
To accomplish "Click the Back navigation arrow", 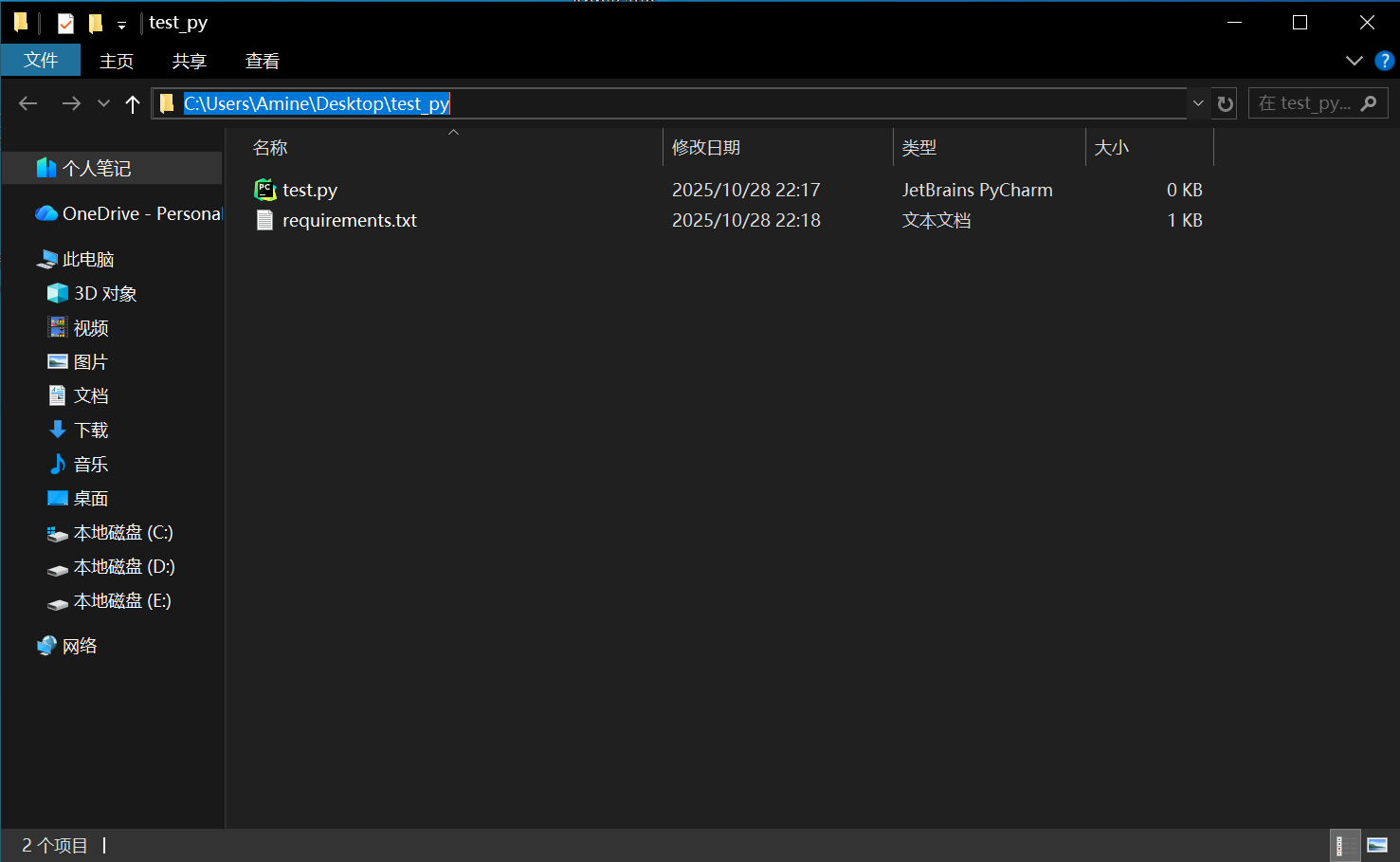I will [x=28, y=103].
